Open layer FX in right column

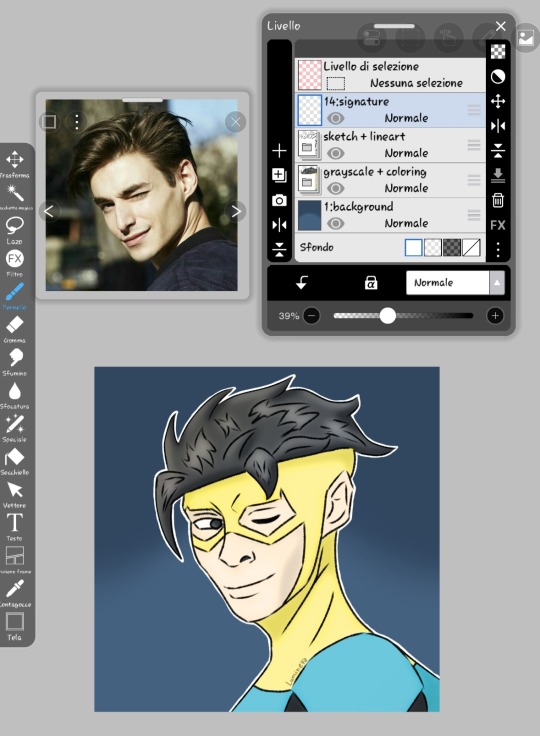pos(498,225)
